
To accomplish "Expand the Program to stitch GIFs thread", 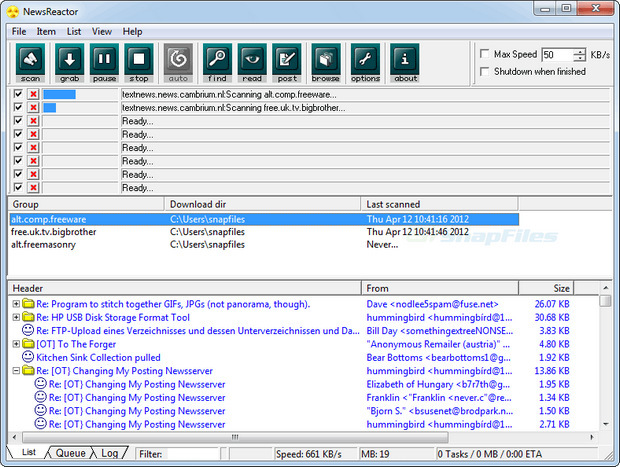I will pos(16,304).
